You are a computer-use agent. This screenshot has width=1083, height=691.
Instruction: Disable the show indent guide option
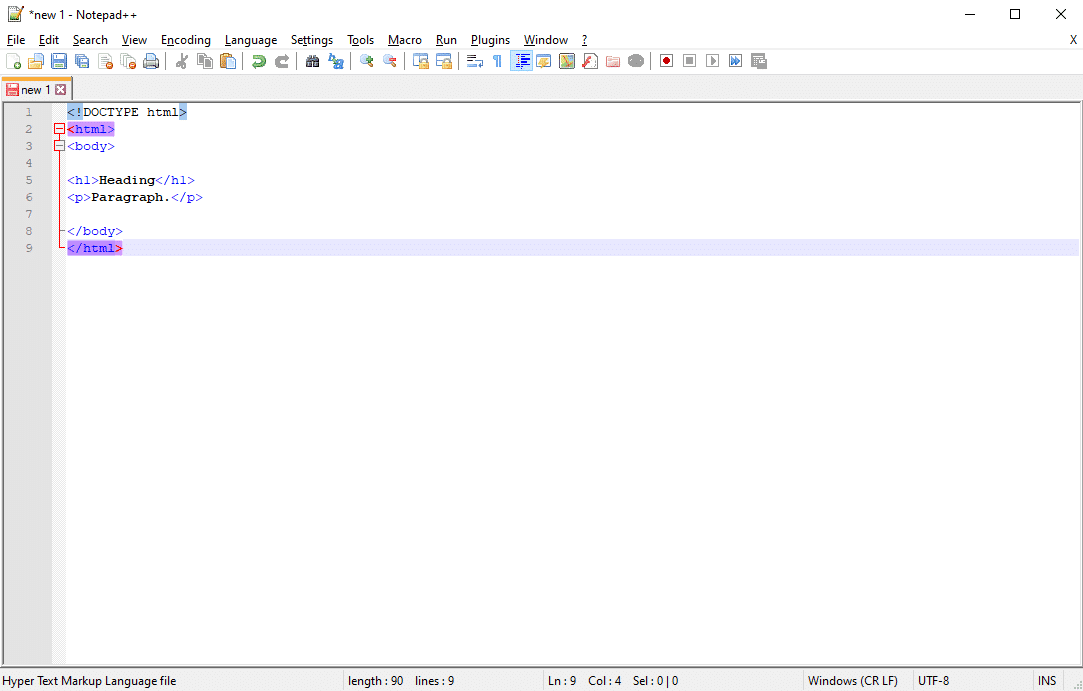pos(521,61)
